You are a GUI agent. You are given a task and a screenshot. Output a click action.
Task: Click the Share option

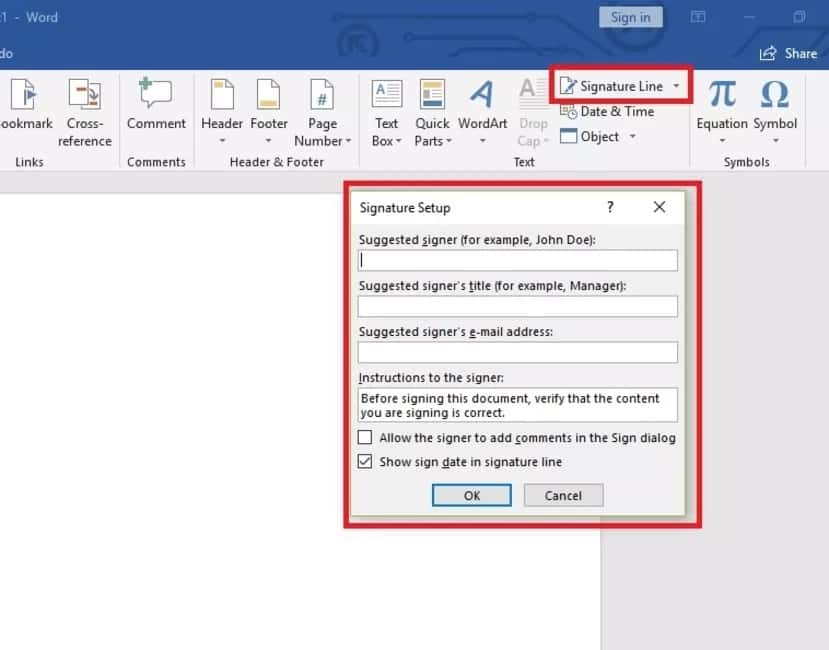tap(788, 53)
